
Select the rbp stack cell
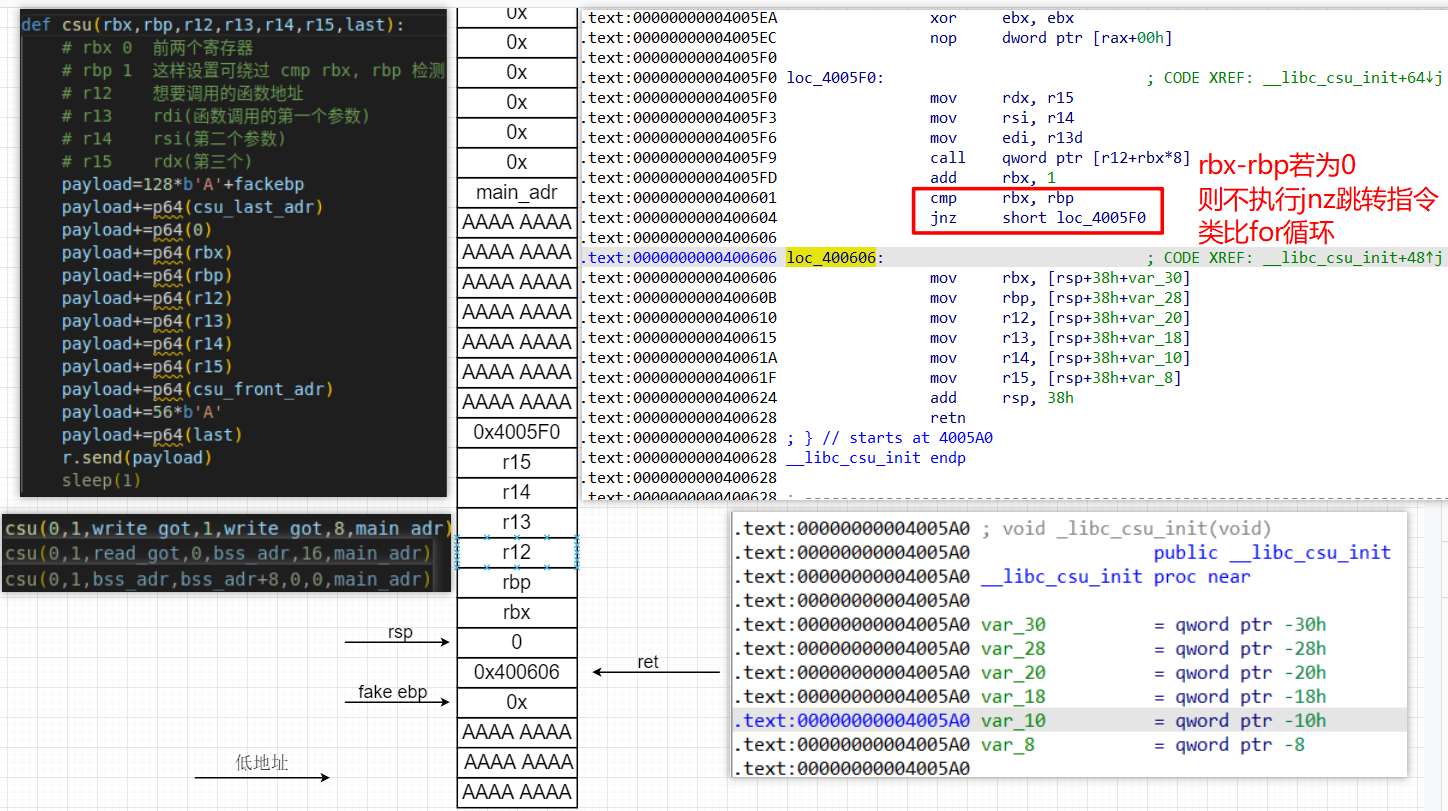coord(517,582)
